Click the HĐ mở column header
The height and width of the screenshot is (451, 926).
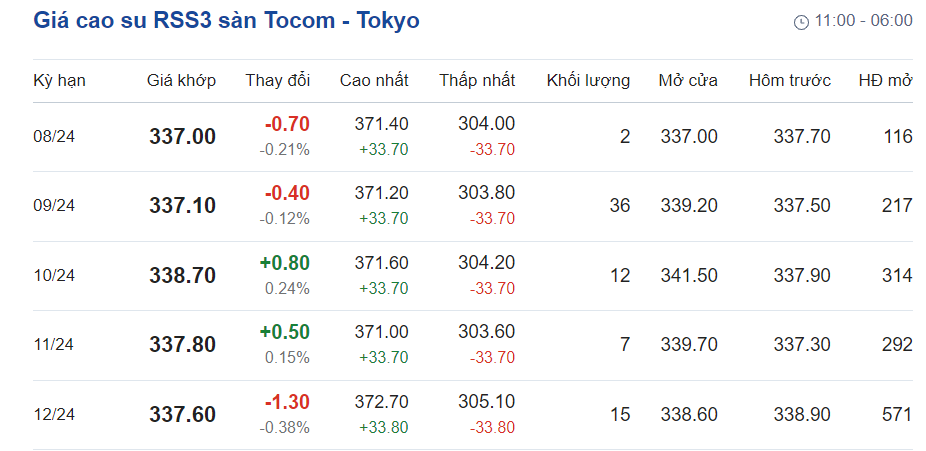(x=885, y=81)
